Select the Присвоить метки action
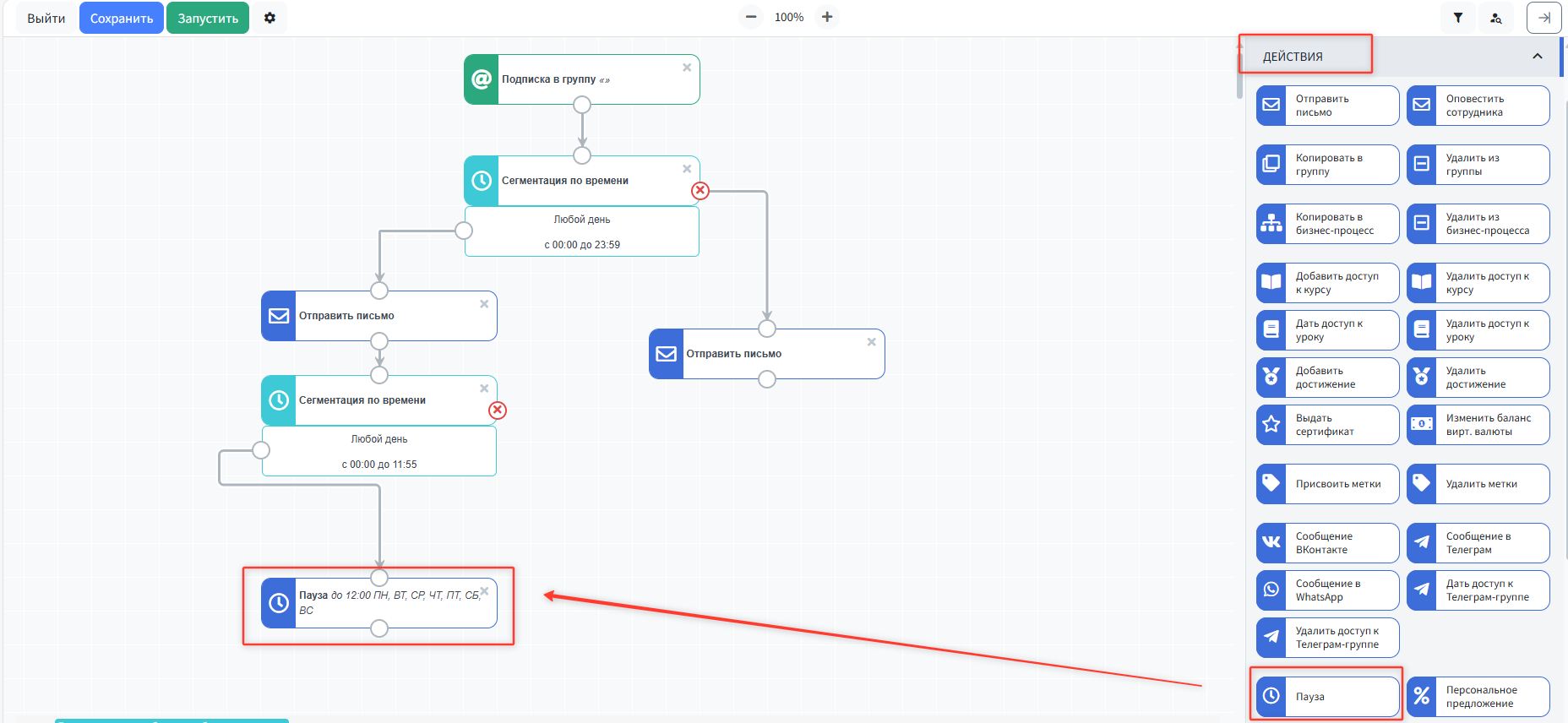The height and width of the screenshot is (723, 1568). [x=1327, y=484]
